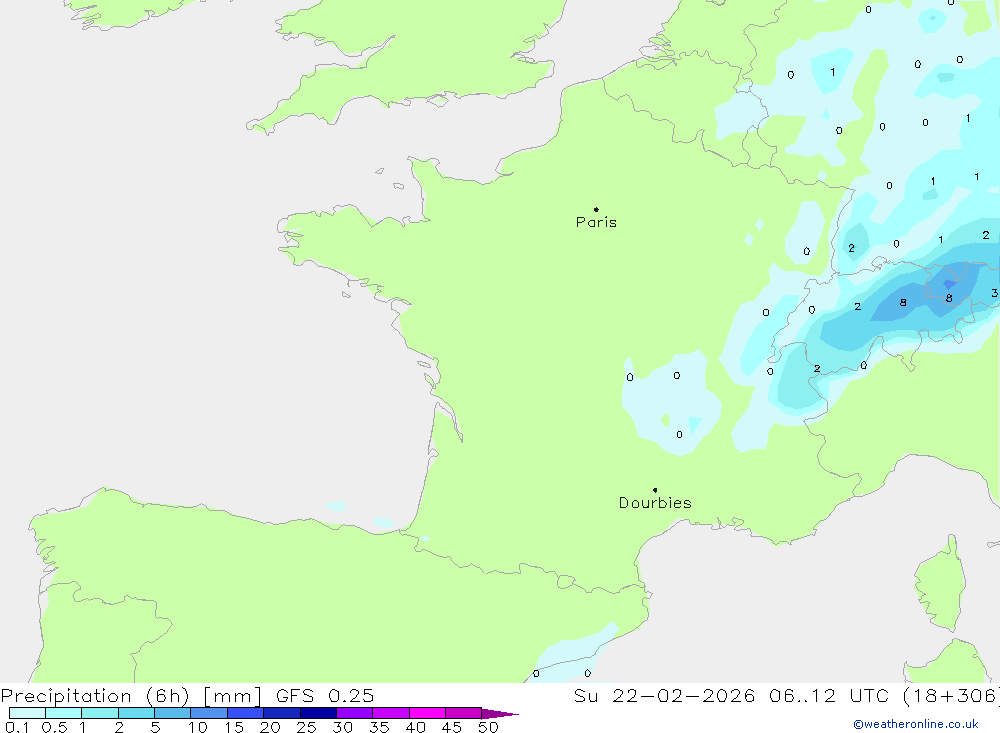This screenshot has width=1000, height=733.
Task: Click the precipitation value 3 on map
Action: [x=994, y=293]
